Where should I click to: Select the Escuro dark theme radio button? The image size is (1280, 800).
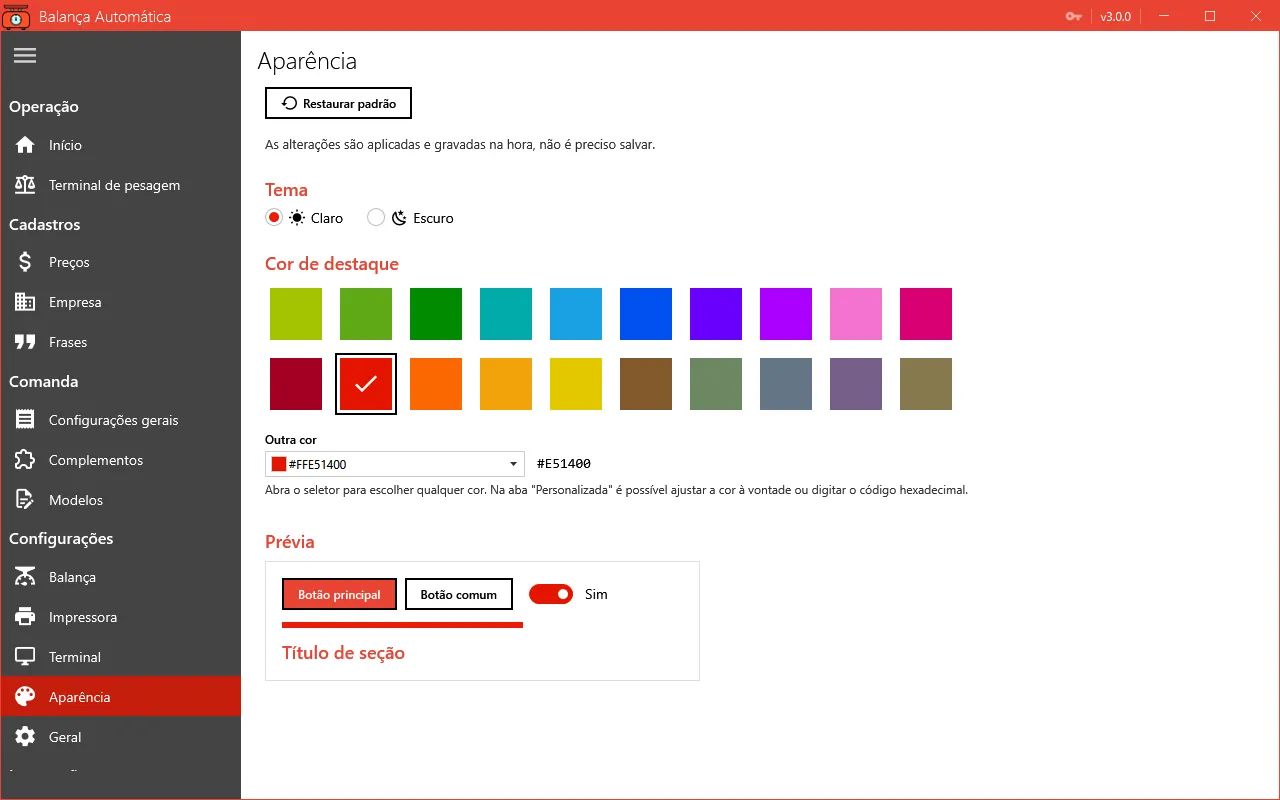376,217
